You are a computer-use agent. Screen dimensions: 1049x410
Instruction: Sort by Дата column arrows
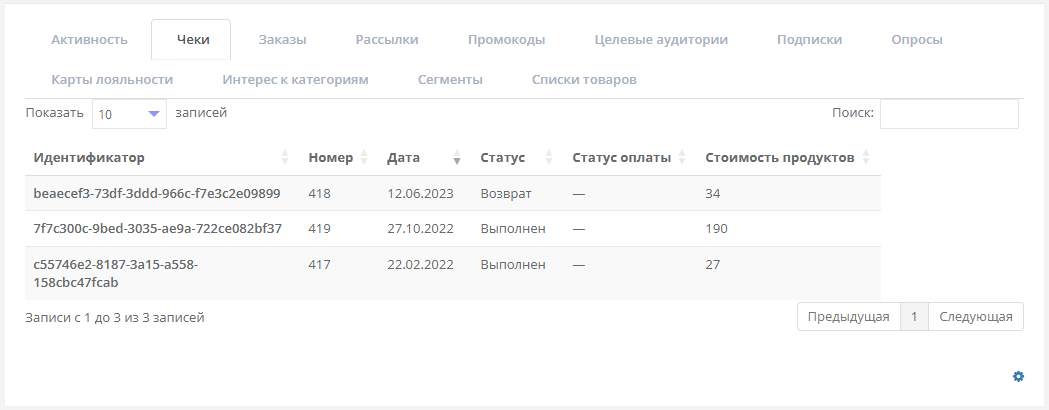(457, 158)
